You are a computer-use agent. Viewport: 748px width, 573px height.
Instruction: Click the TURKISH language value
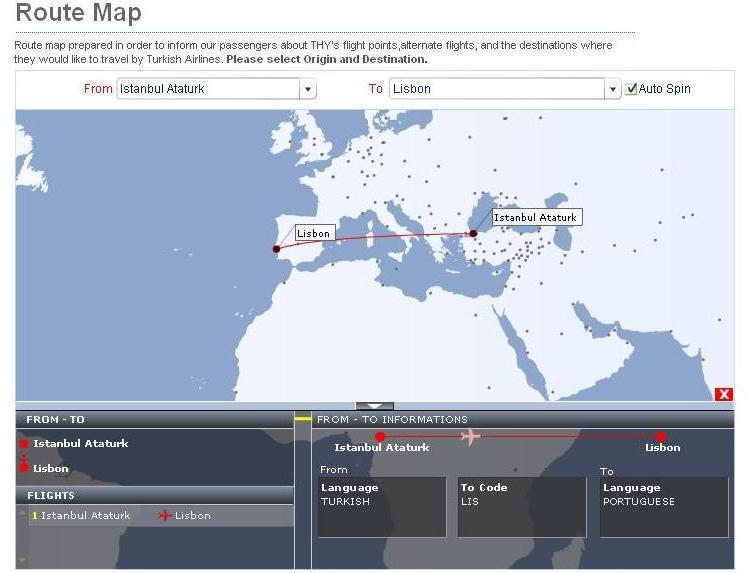click(x=345, y=501)
